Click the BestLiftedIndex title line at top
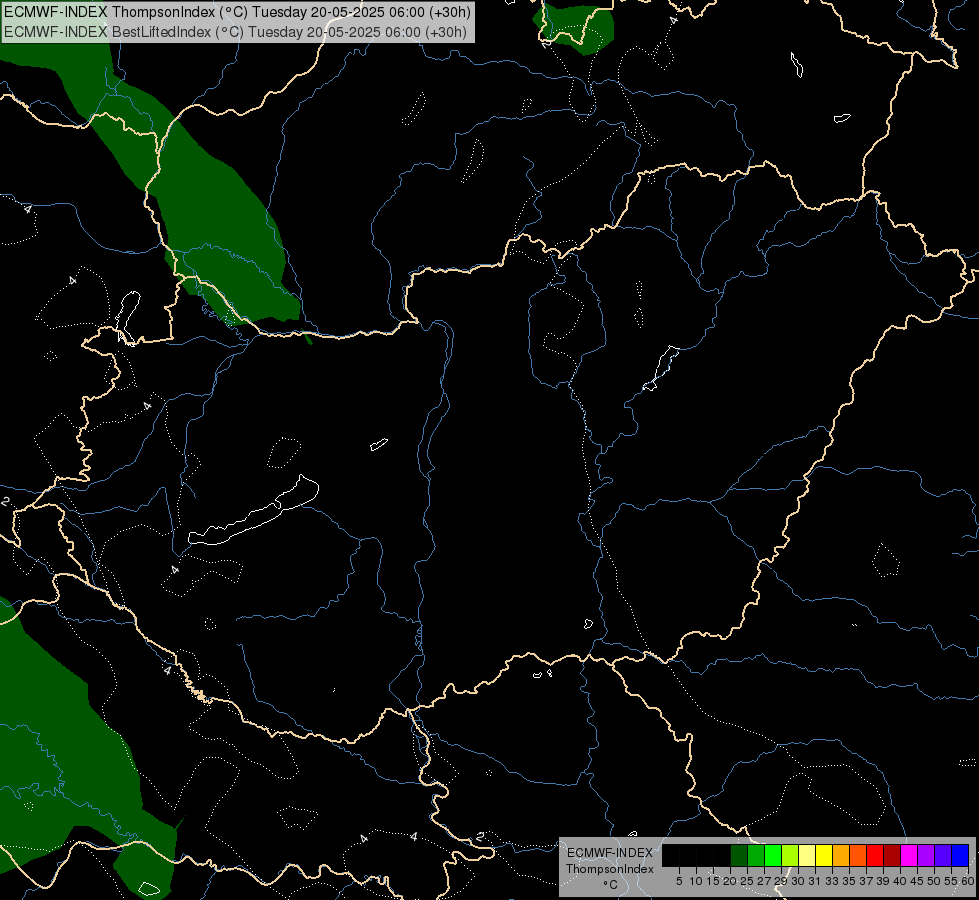Screen dimensions: 979x900 [235, 32]
